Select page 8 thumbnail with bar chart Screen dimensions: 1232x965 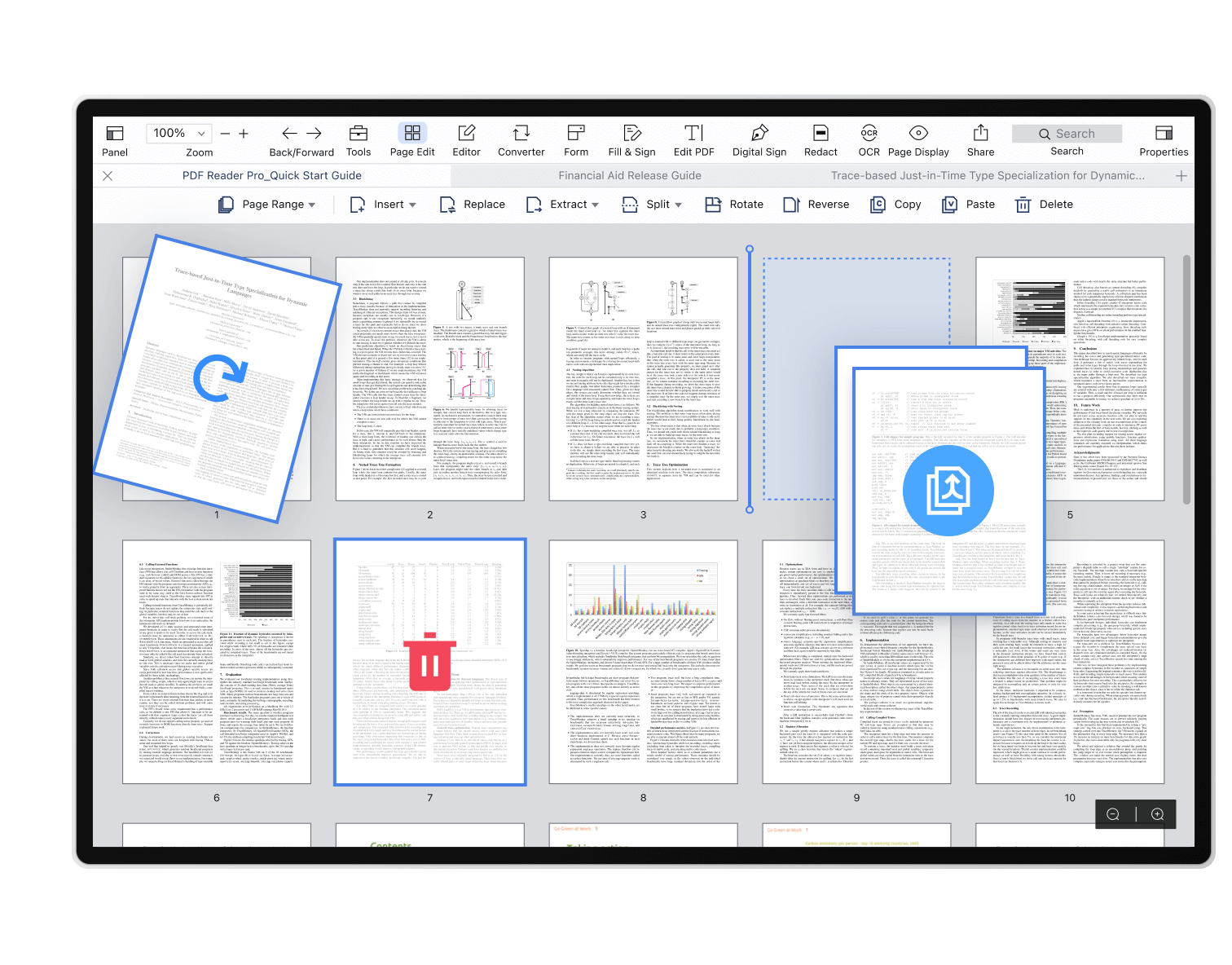pyautogui.click(x=643, y=662)
